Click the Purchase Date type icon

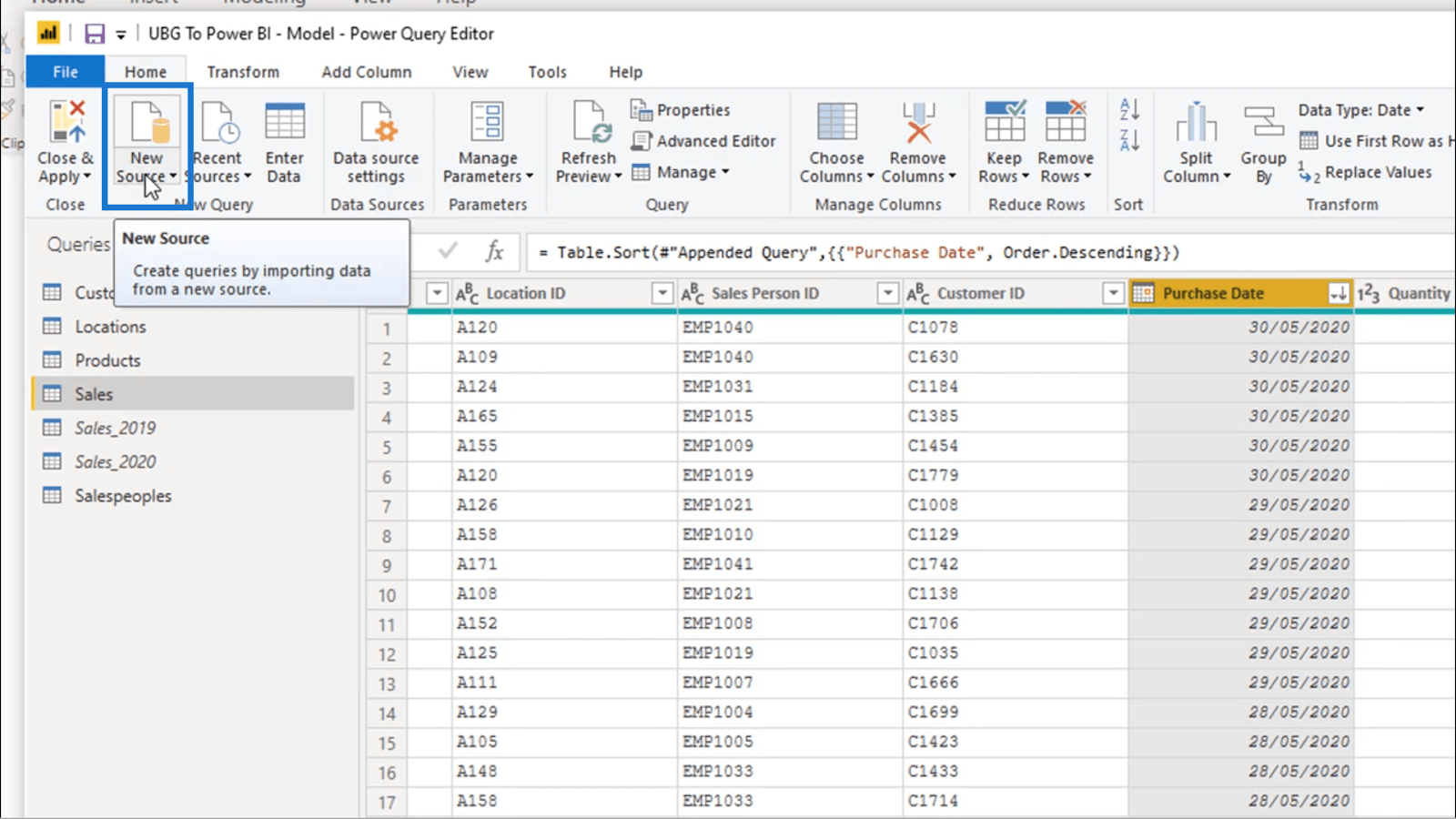1143,293
